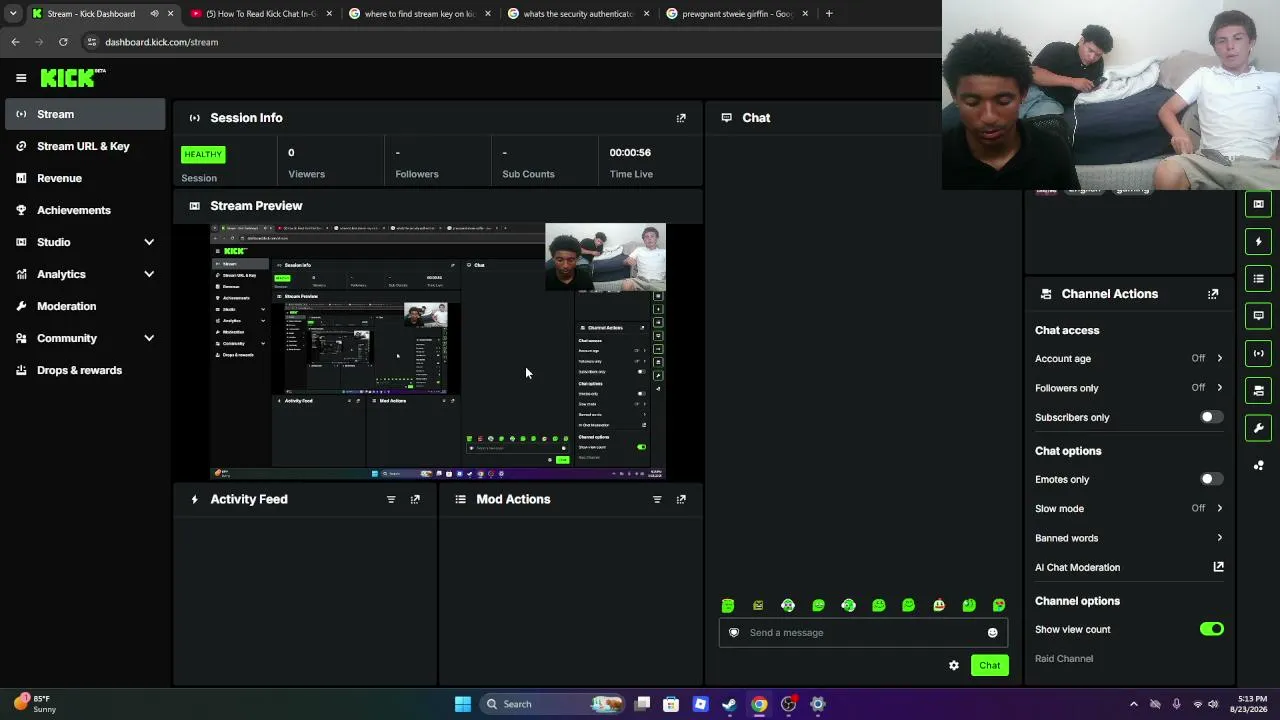
Task: Open the Revenue page
Action: (85, 178)
